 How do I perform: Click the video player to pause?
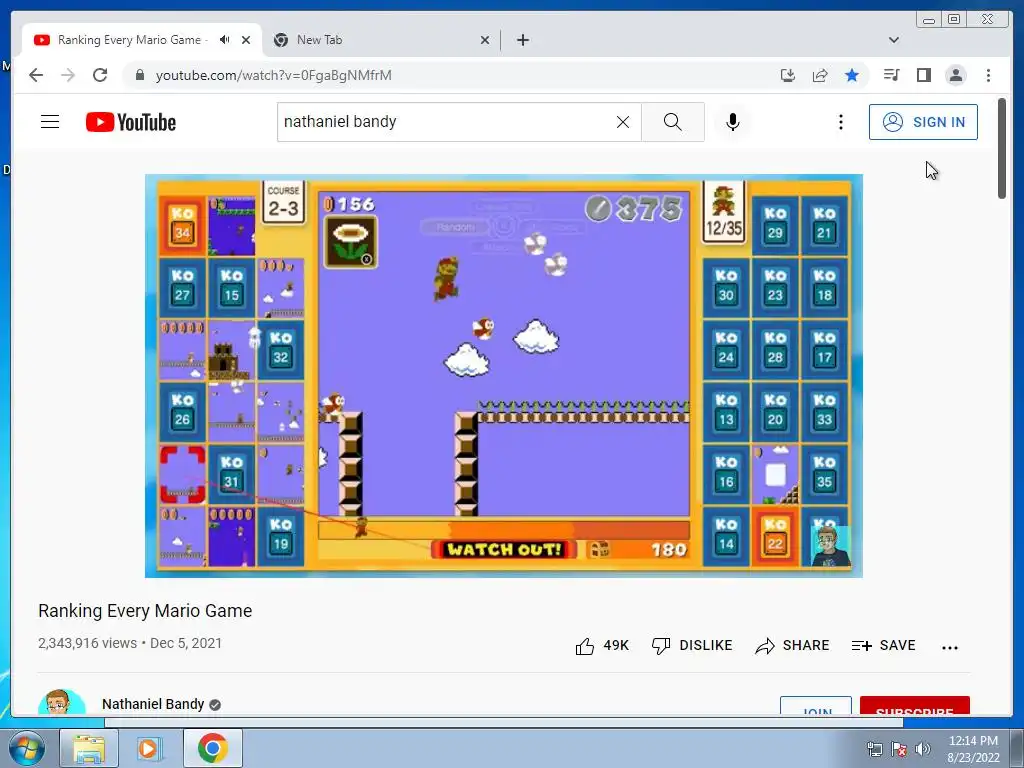click(x=504, y=376)
